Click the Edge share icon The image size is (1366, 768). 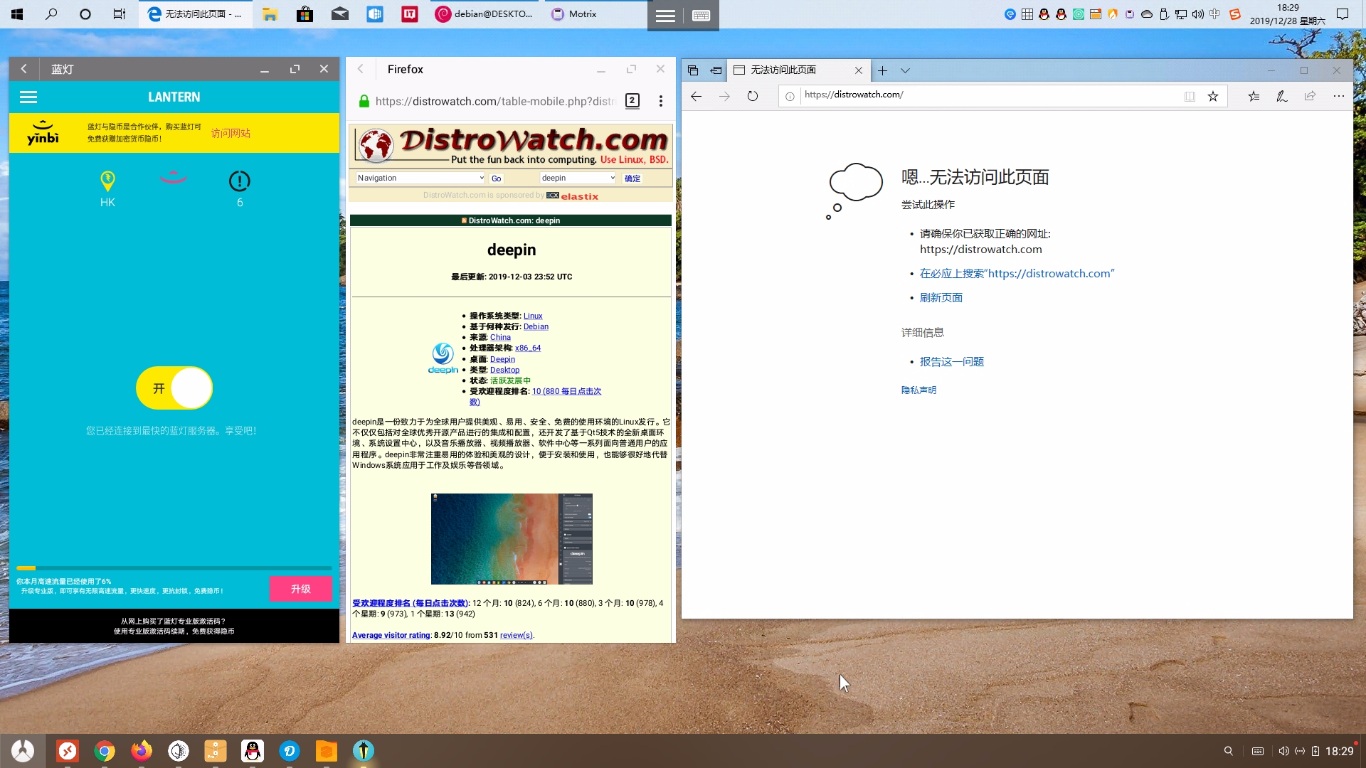(x=1310, y=96)
